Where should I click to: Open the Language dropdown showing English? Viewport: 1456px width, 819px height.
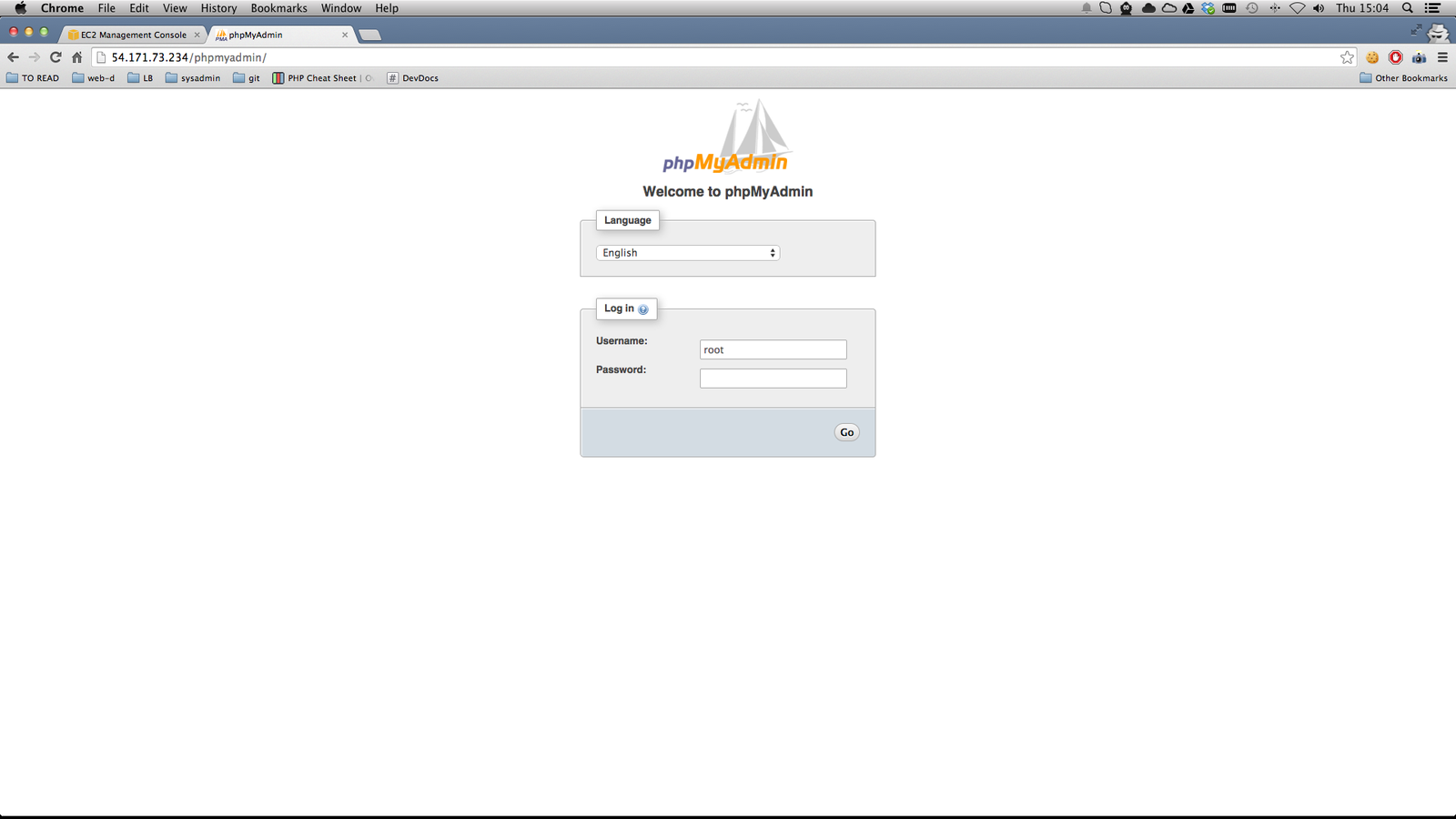(688, 253)
